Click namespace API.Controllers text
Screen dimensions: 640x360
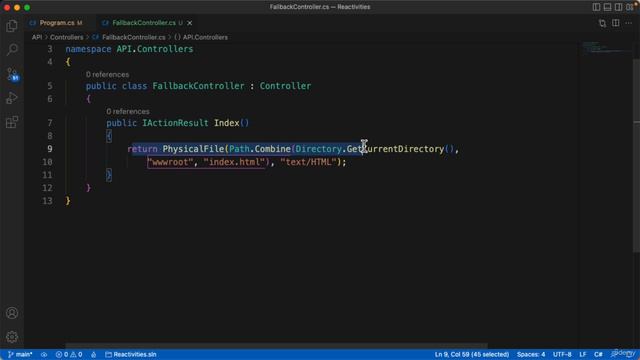129,49
